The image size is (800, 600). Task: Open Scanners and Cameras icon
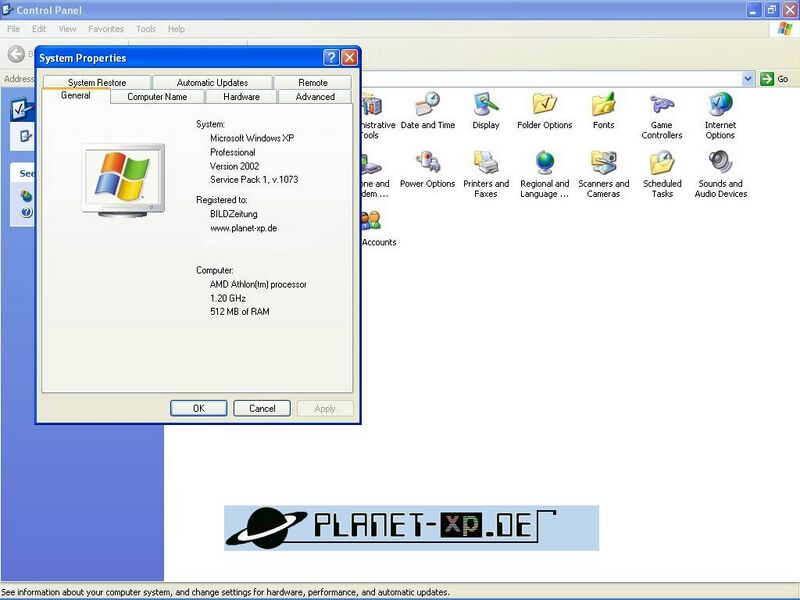click(x=604, y=174)
